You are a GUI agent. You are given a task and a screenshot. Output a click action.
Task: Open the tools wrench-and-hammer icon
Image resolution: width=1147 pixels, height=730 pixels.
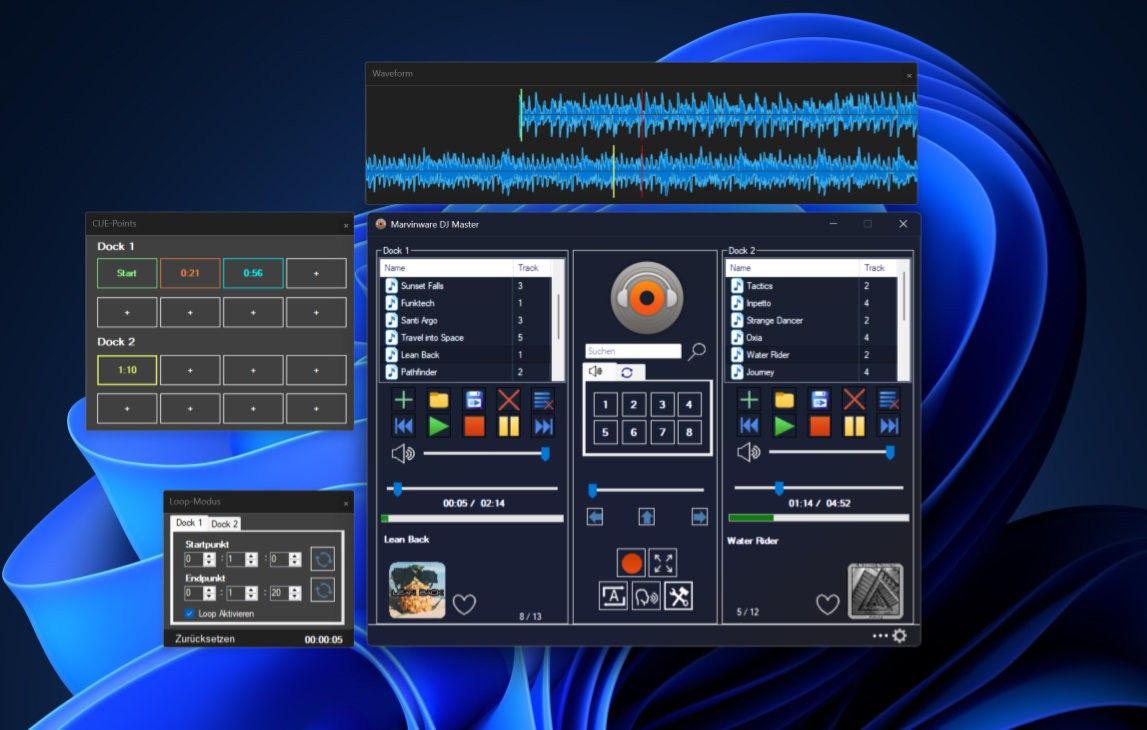678,596
